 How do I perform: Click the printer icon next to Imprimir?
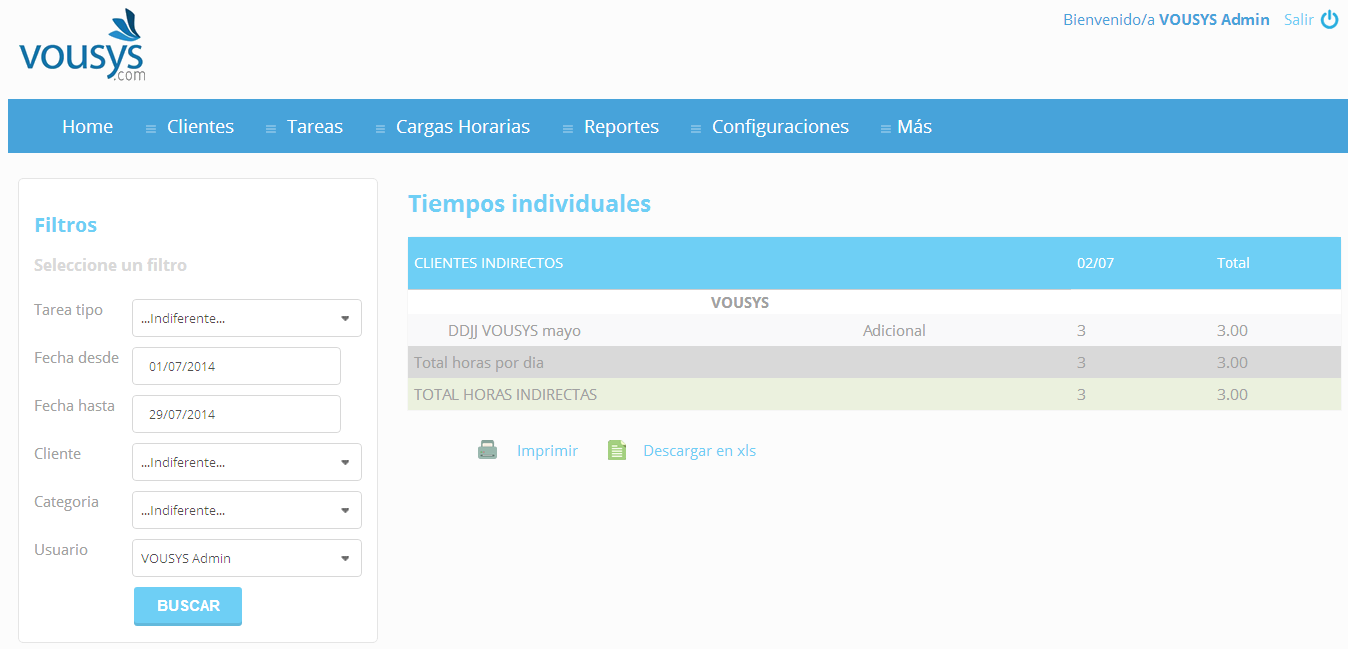487,450
